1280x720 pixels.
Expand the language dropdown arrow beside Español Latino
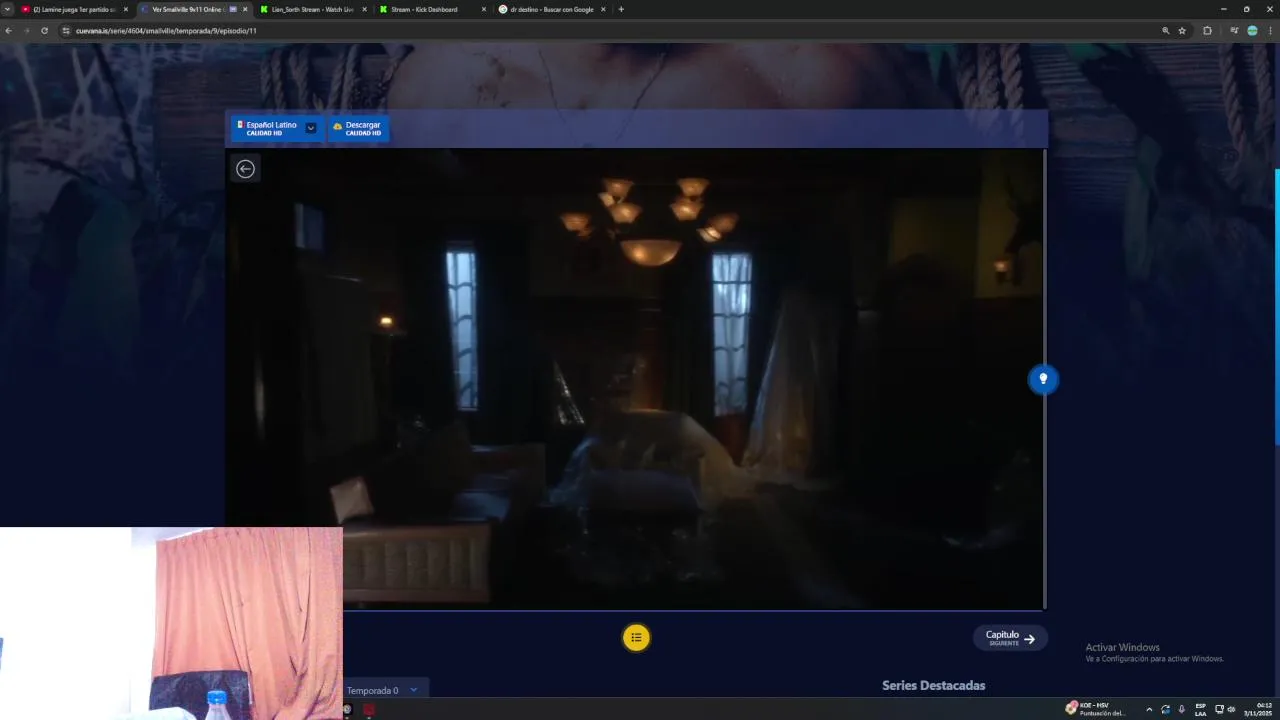click(x=311, y=128)
